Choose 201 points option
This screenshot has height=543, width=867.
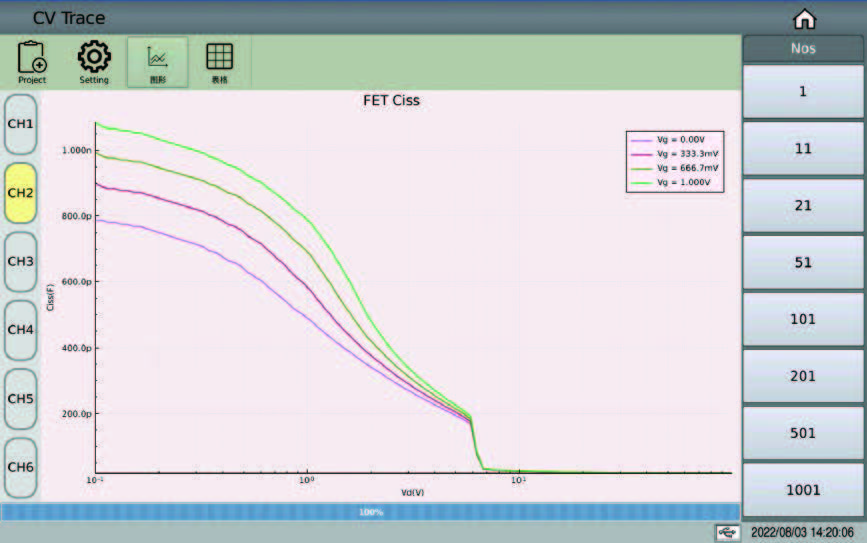click(x=802, y=376)
